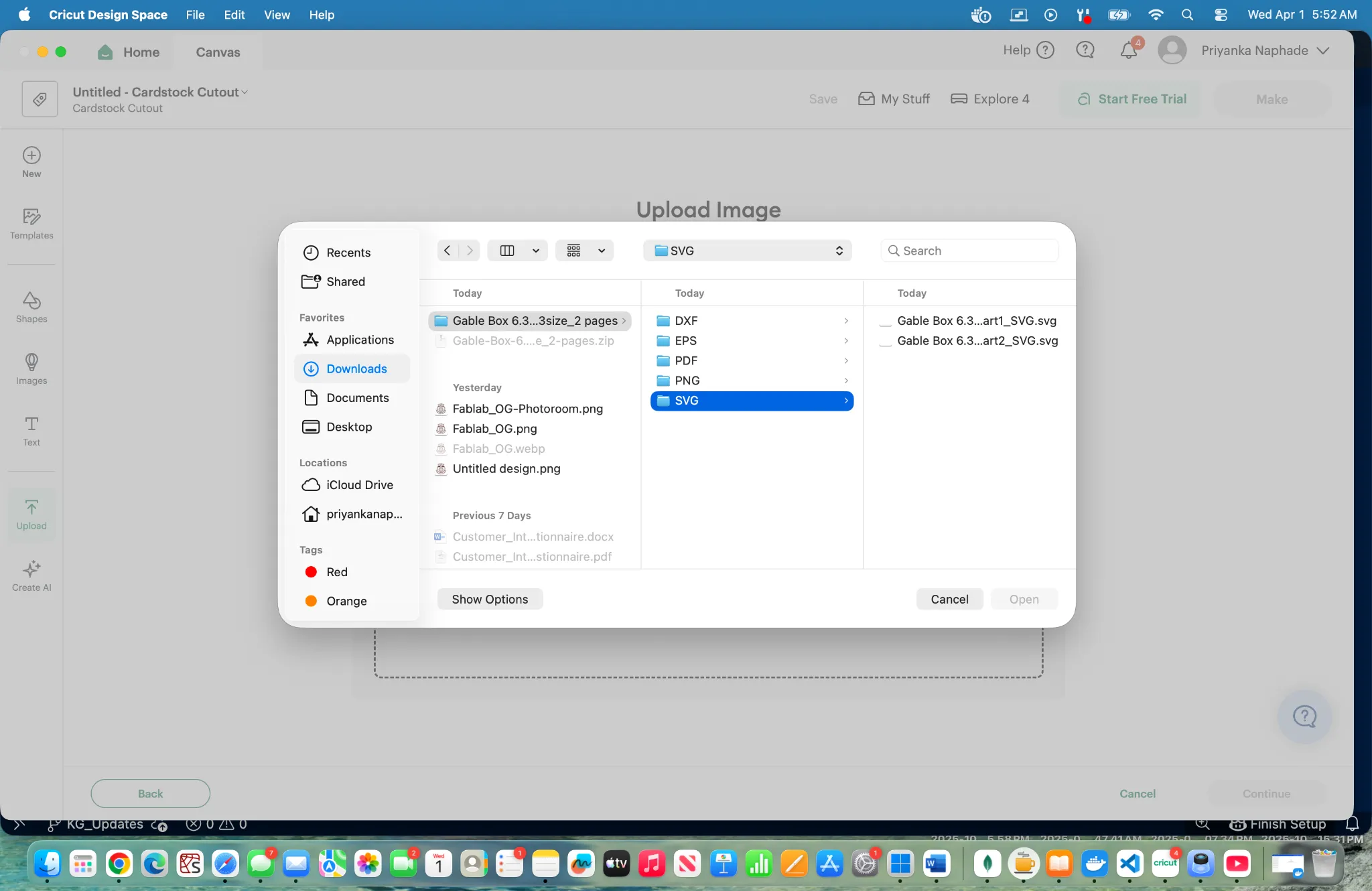The width and height of the screenshot is (1372, 891).
Task: Click the project tag icon button
Action: pyautogui.click(x=40, y=99)
